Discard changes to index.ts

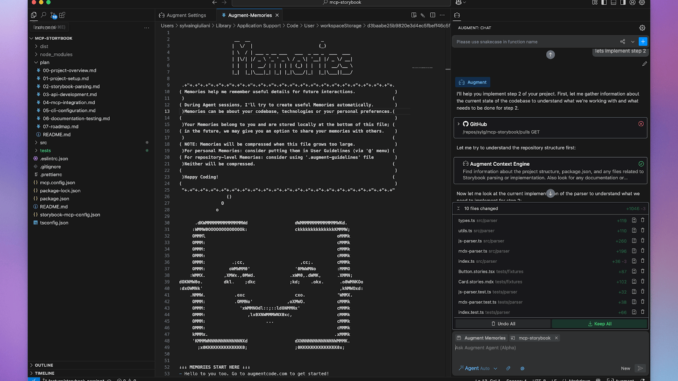[643, 261]
